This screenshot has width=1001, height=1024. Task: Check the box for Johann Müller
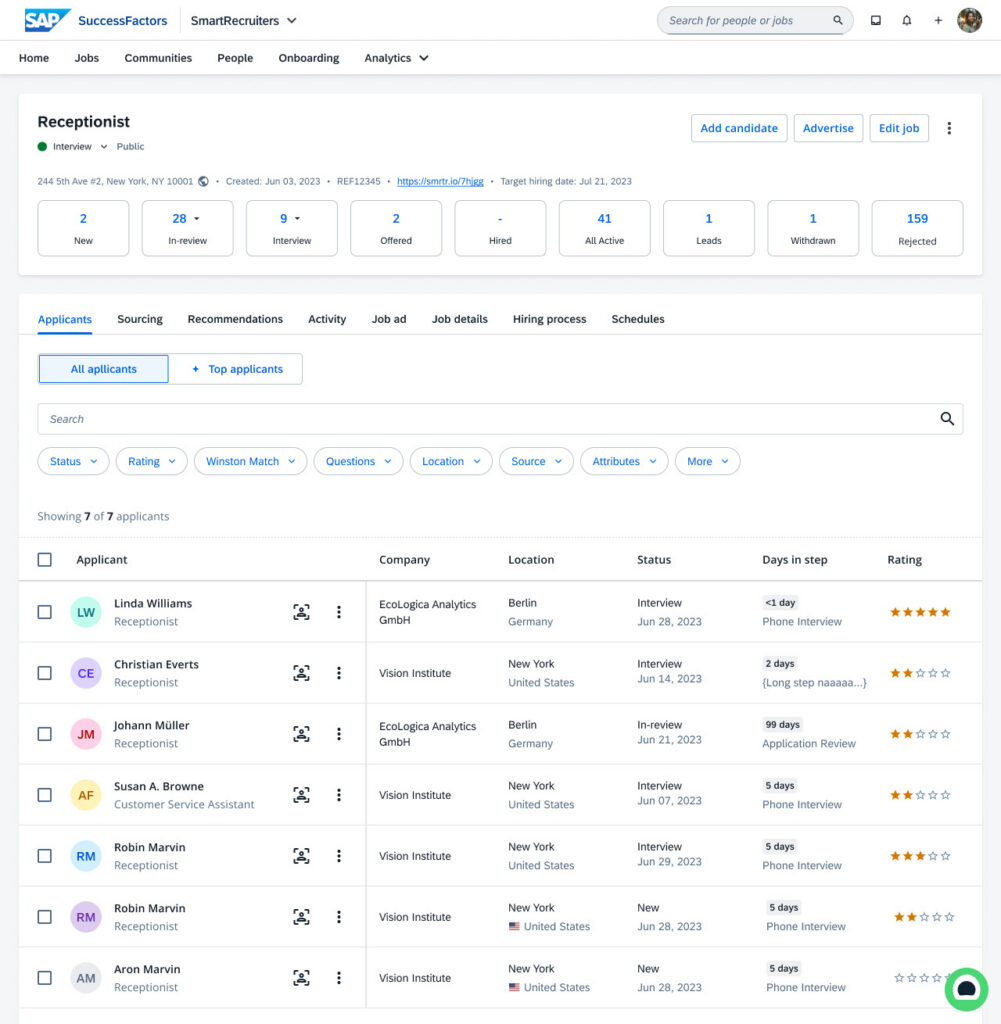click(45, 734)
